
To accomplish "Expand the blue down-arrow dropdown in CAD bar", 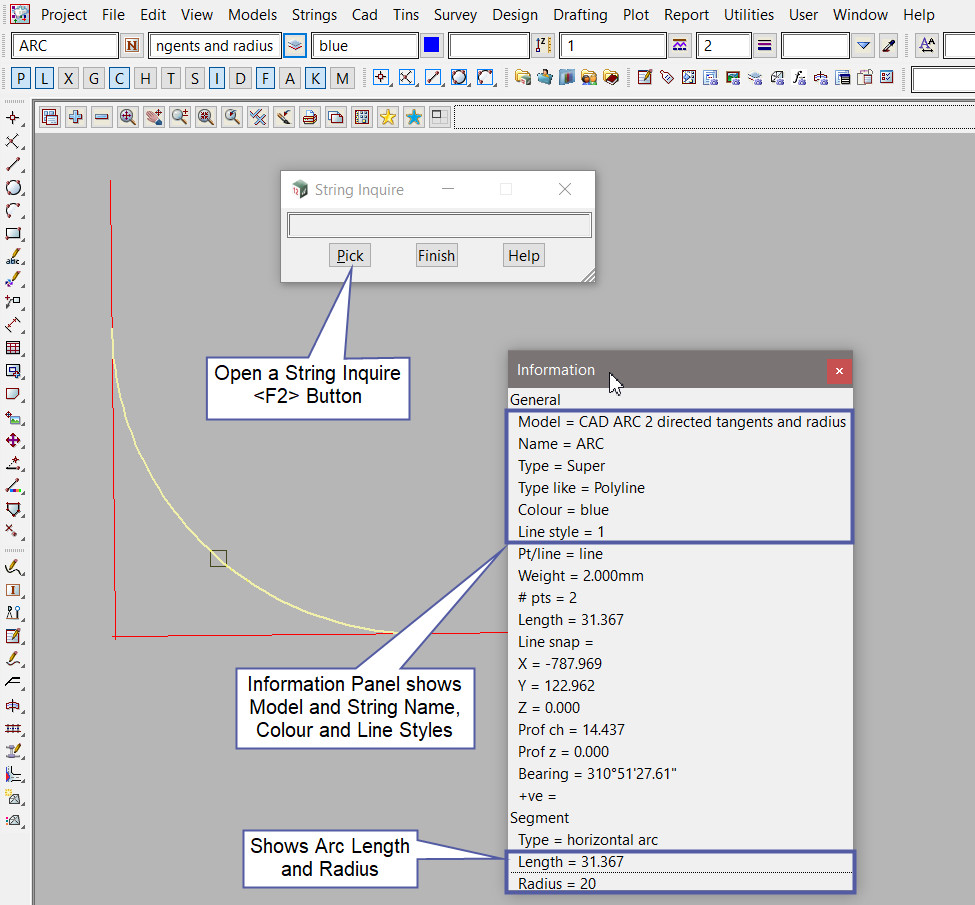I will [864, 46].
